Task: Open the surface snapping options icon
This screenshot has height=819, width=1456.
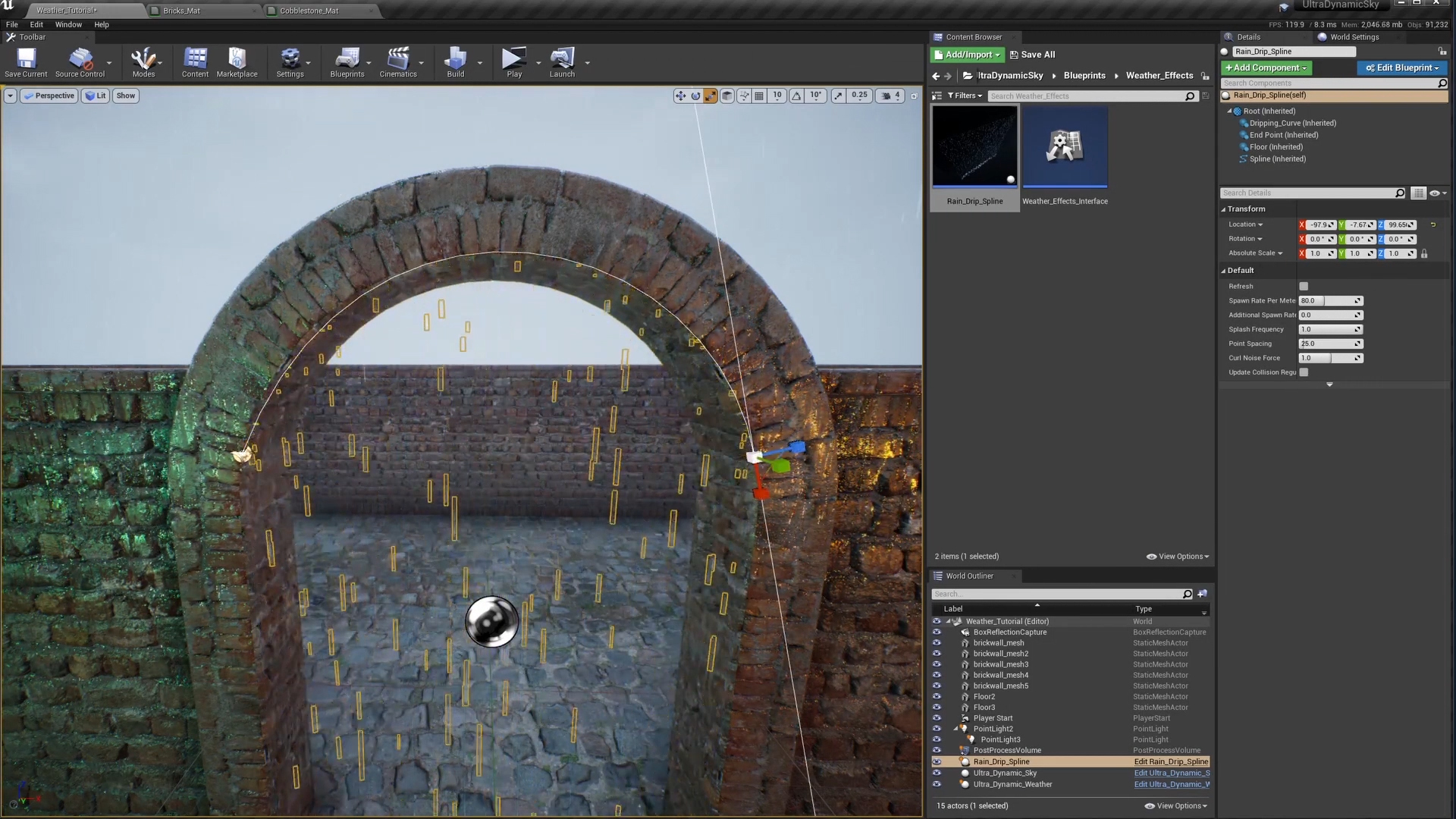Action: (x=744, y=96)
